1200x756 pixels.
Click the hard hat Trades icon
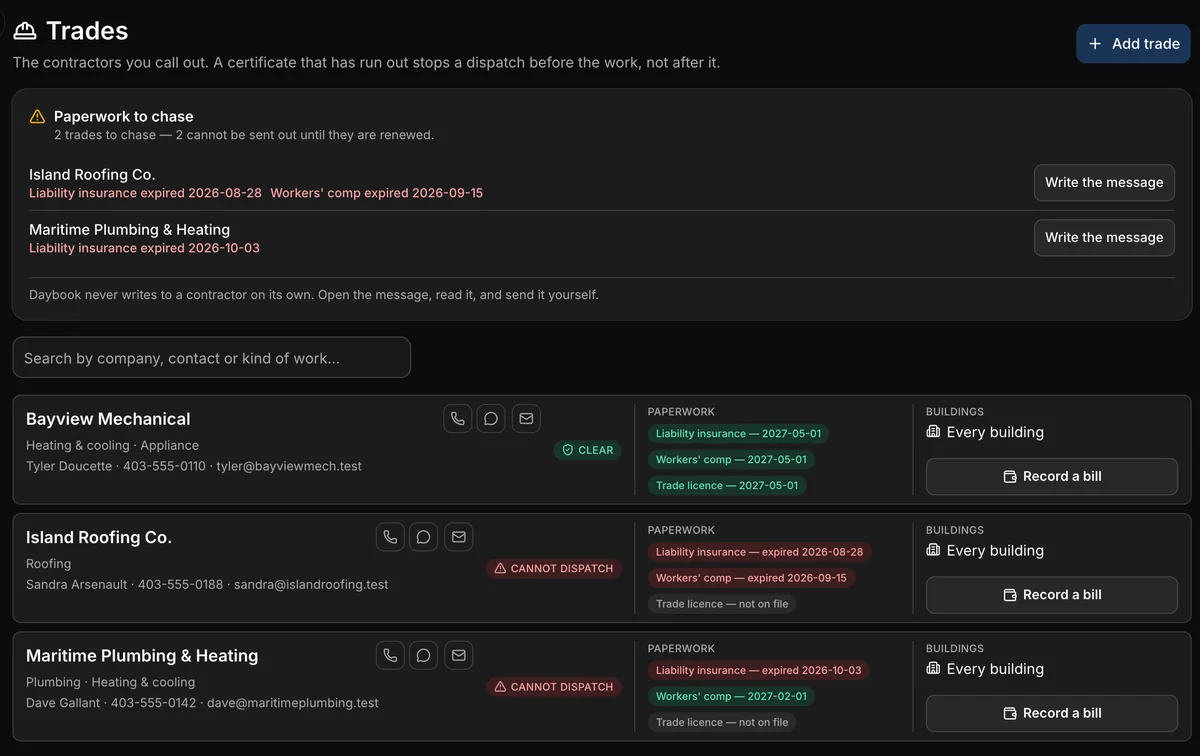(x=25, y=31)
